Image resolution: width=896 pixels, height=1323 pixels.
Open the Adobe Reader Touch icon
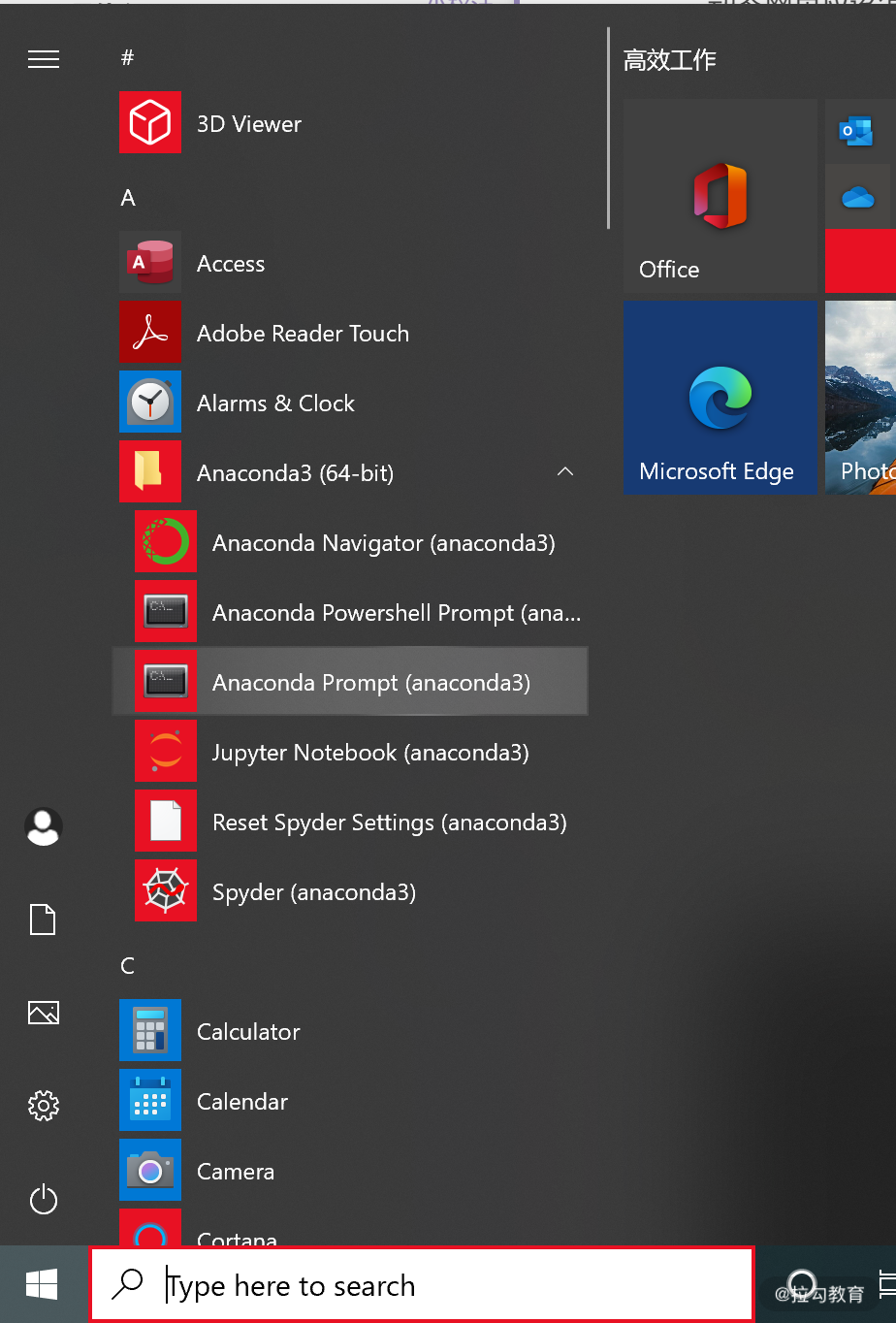[x=150, y=332]
